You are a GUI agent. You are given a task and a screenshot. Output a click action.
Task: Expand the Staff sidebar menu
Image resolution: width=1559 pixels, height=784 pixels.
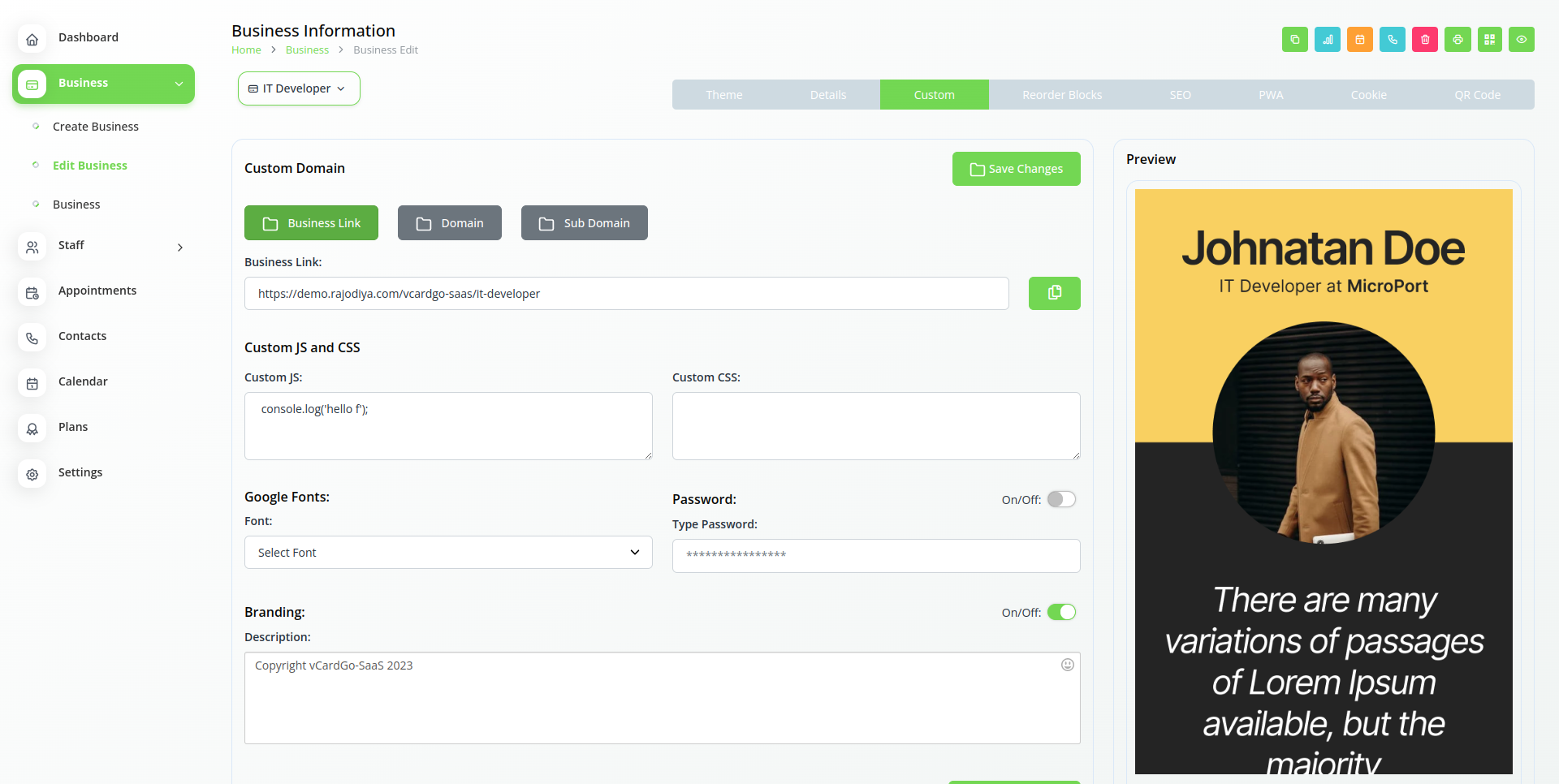click(103, 246)
